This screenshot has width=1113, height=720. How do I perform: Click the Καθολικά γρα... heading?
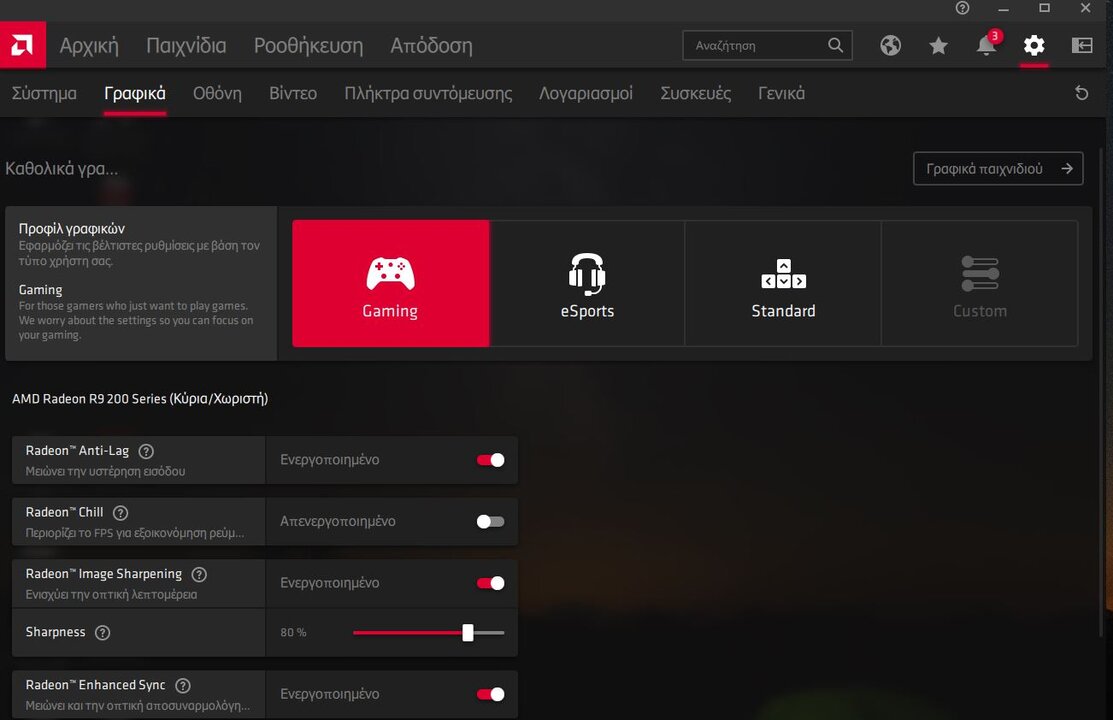click(x=62, y=169)
